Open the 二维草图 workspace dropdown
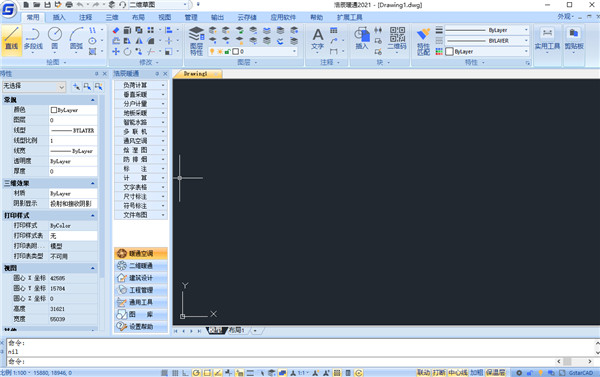 [158, 5]
